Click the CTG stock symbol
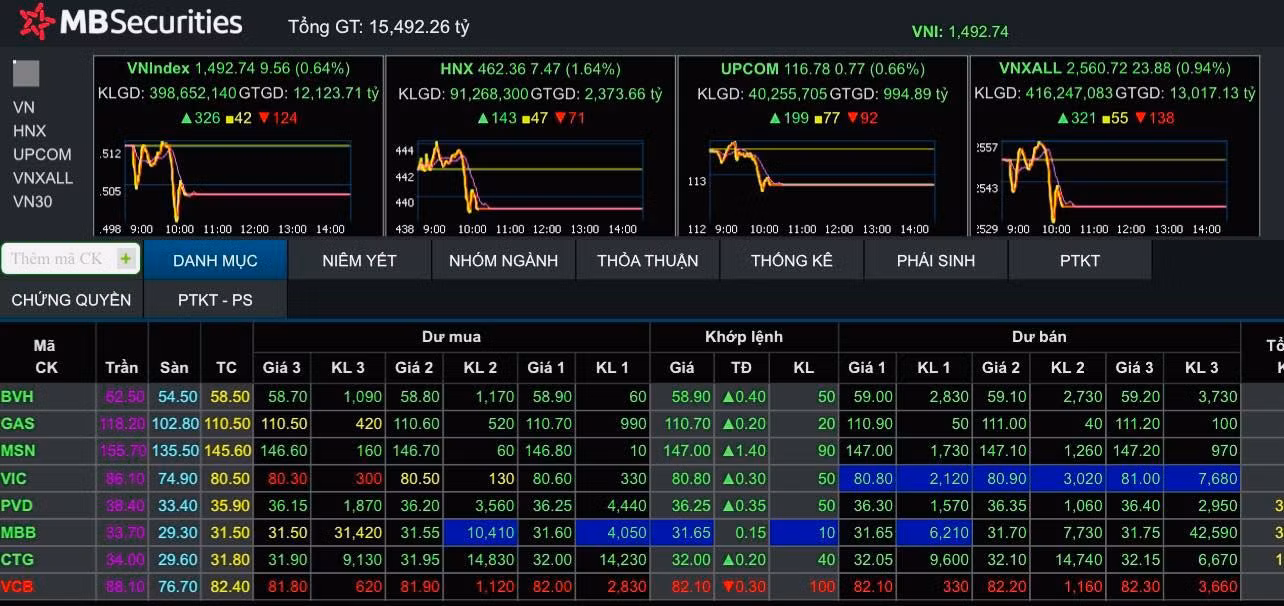The width and height of the screenshot is (1284, 606). 17,560
